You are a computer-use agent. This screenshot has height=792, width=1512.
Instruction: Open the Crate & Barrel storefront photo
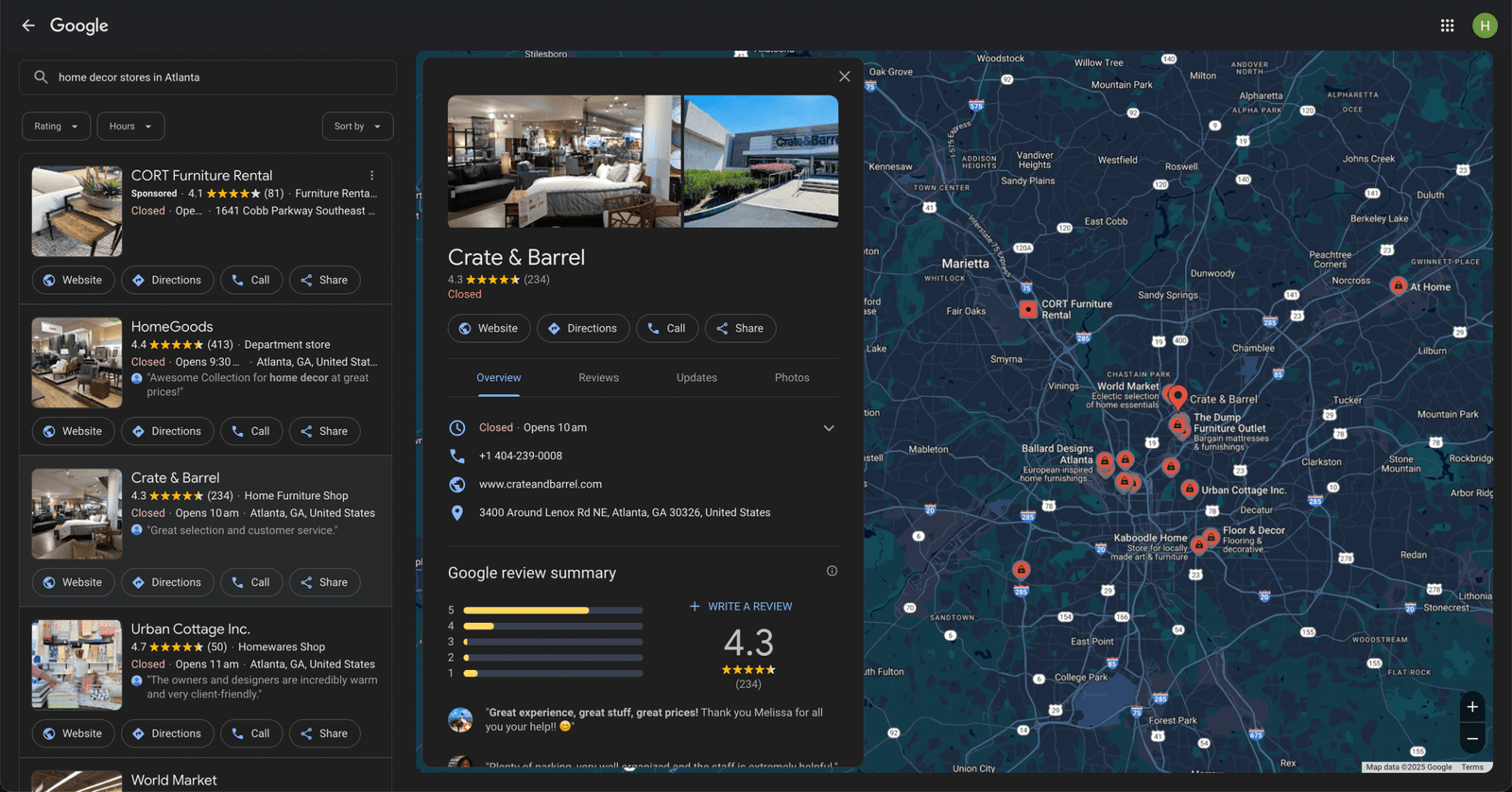(761, 162)
